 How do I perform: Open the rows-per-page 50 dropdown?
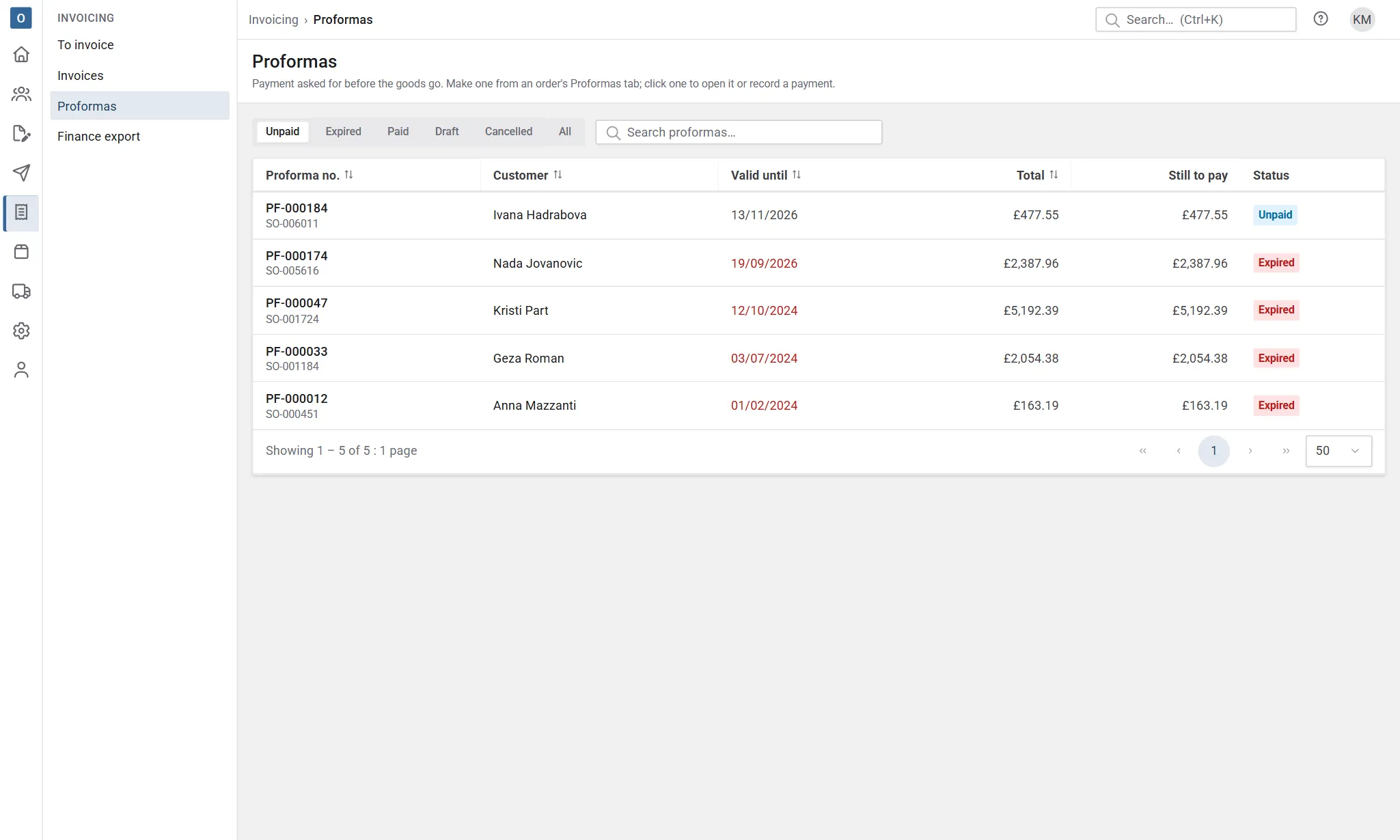coord(1339,451)
